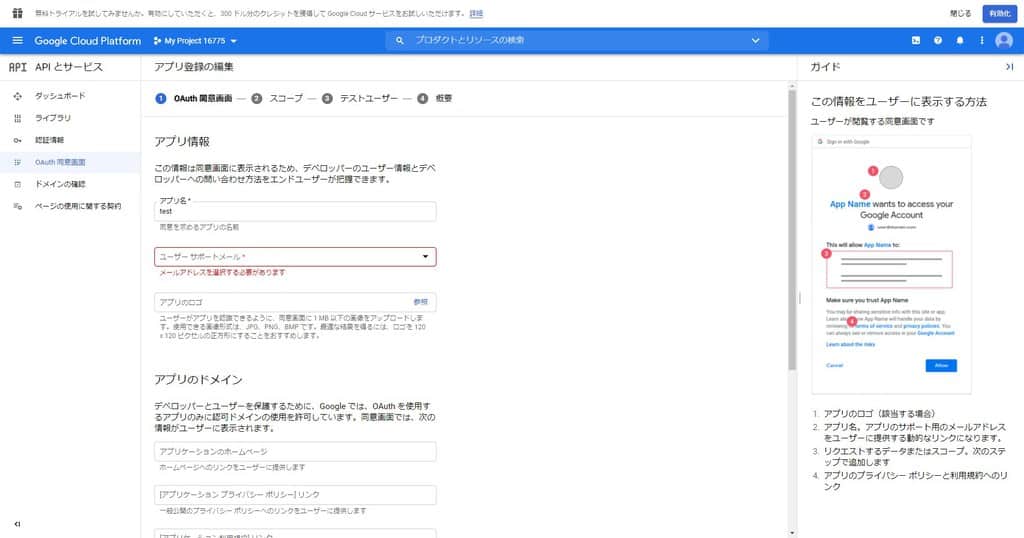Select step 4 概要
This screenshot has width=1024, height=538.
tap(435, 99)
